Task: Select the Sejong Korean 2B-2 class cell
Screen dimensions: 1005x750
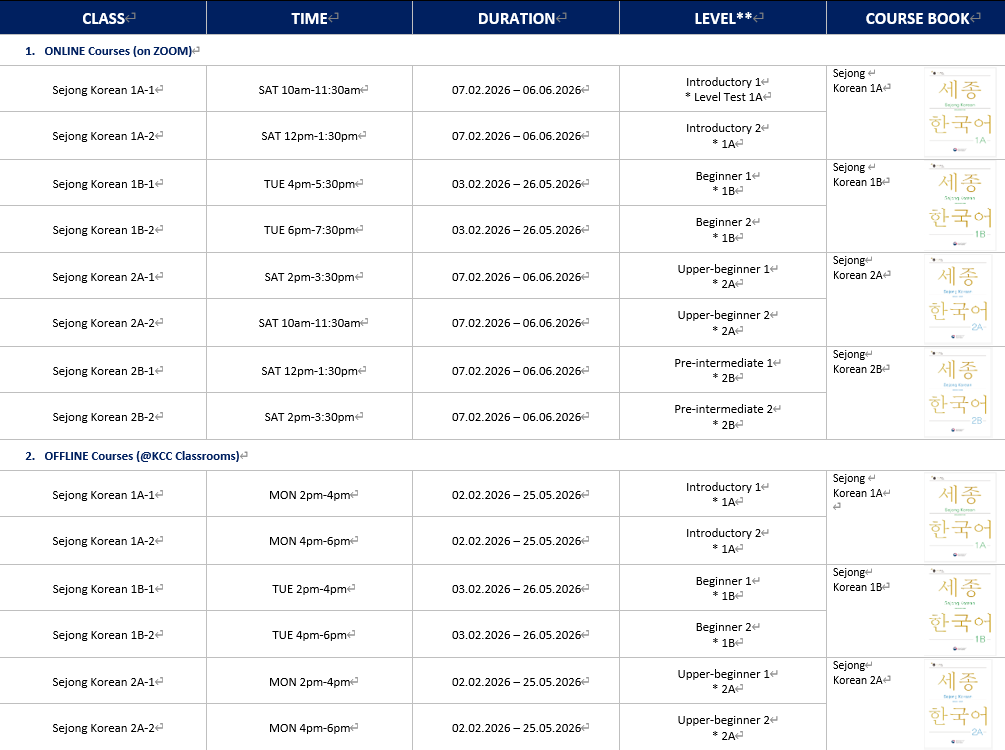Action: [x=104, y=417]
